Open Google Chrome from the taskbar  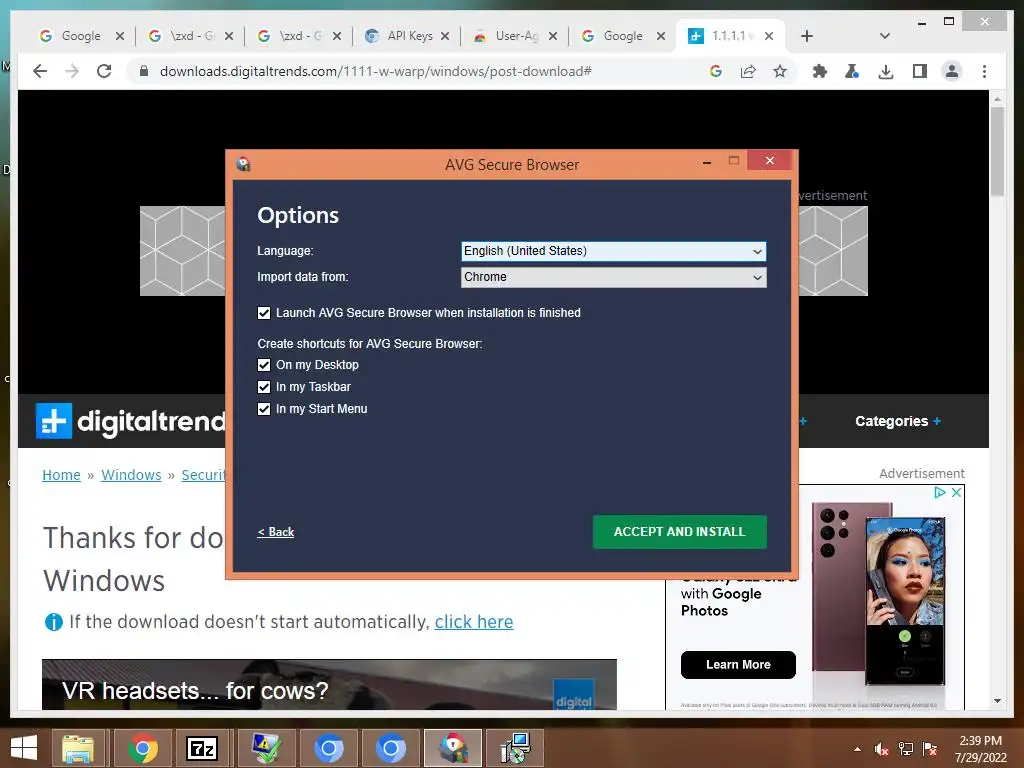(x=142, y=748)
